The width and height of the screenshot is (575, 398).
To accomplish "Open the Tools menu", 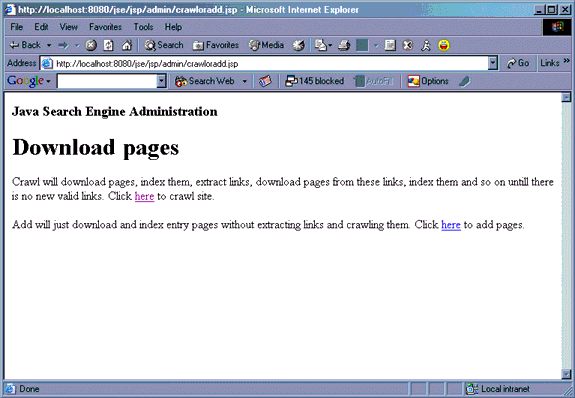I will pos(143,27).
